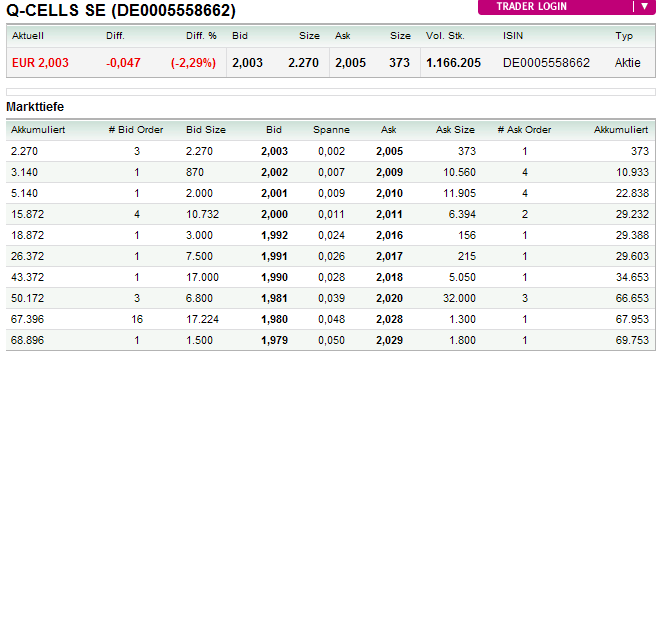Click the bid price 1,992
This screenshot has height=625, width=658.
[x=274, y=235]
